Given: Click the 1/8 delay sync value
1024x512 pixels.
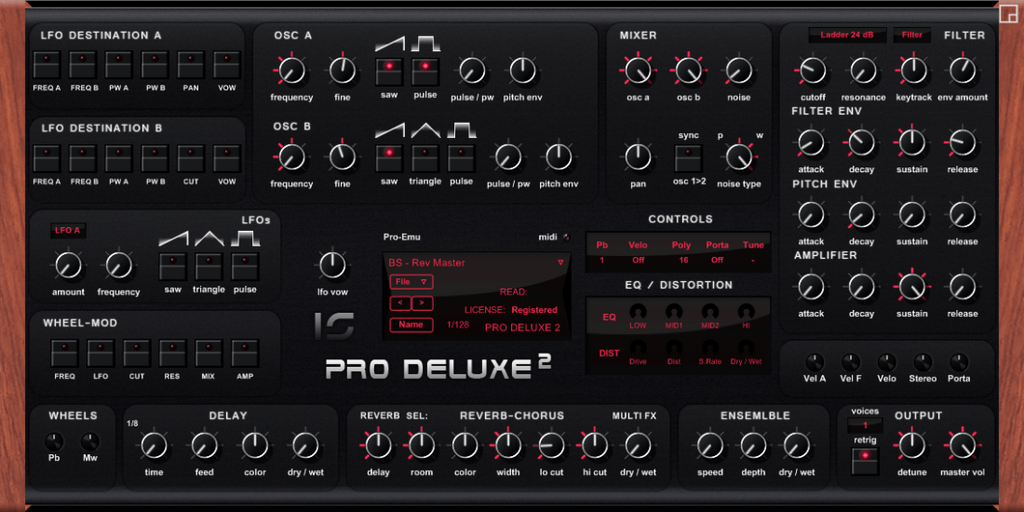Looking at the screenshot, I should point(133,423).
